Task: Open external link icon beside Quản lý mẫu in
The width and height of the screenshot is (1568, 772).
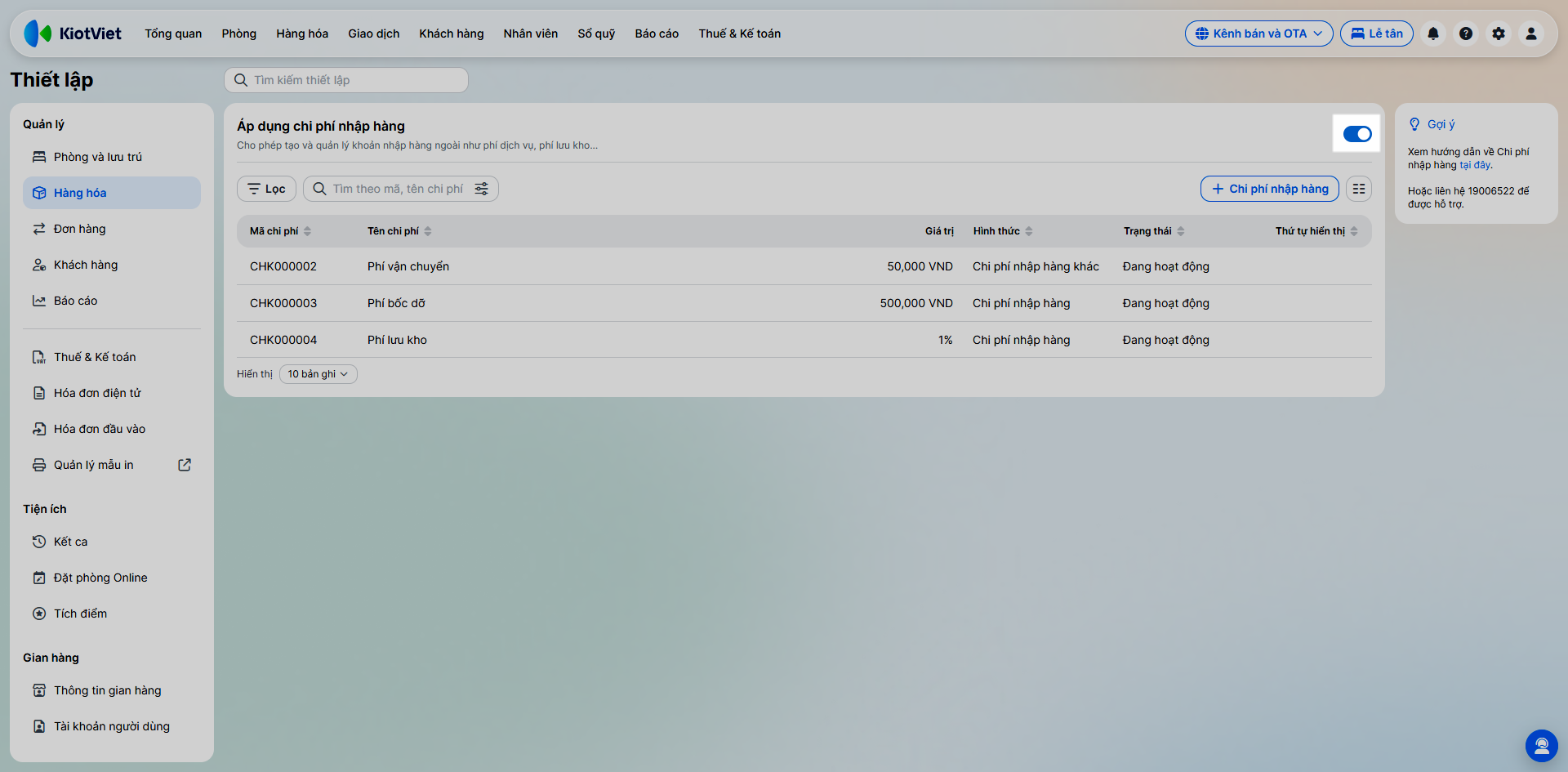Action: [185, 465]
